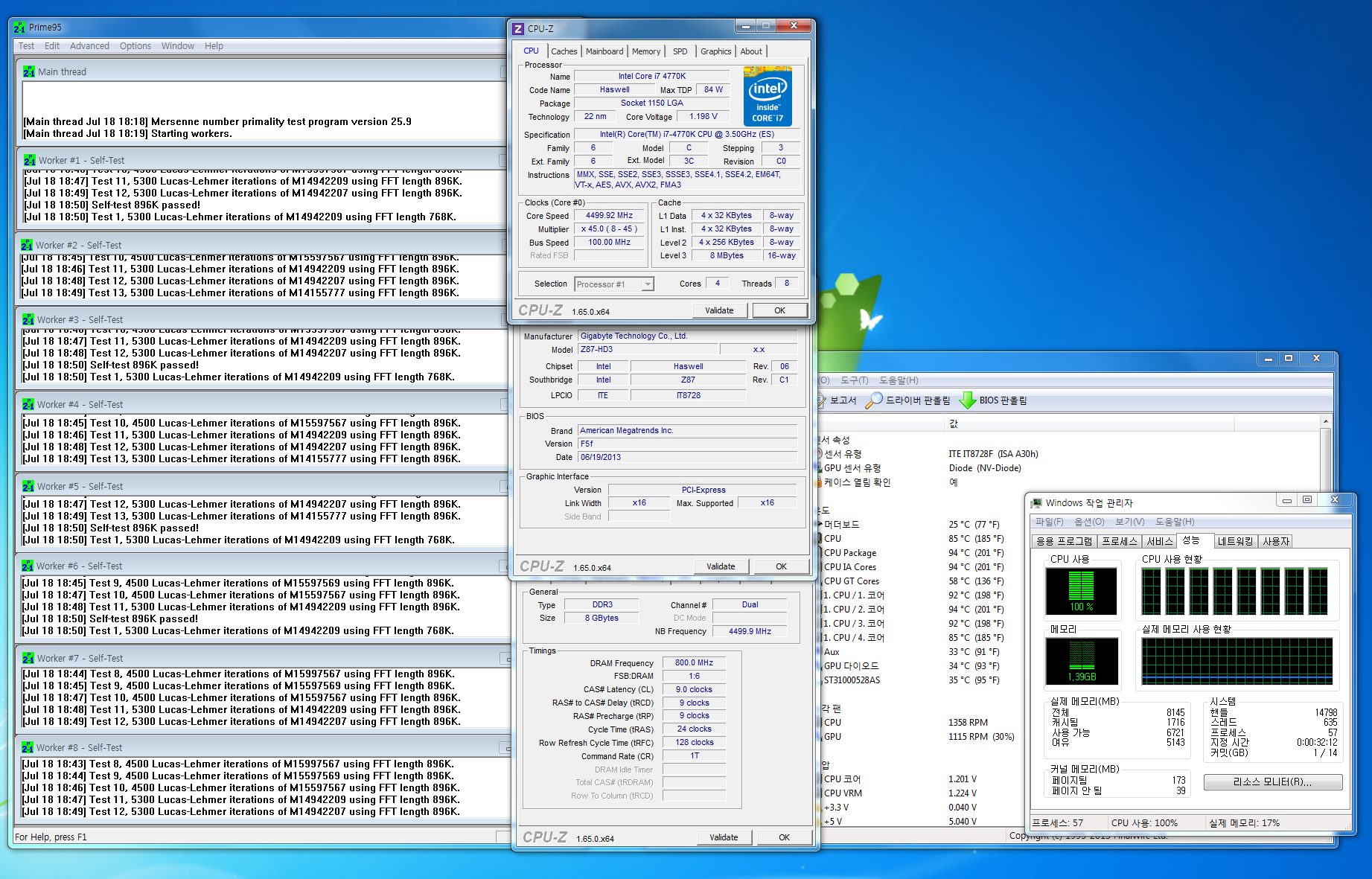Open the Advanced menu in Prime95

tap(89, 46)
